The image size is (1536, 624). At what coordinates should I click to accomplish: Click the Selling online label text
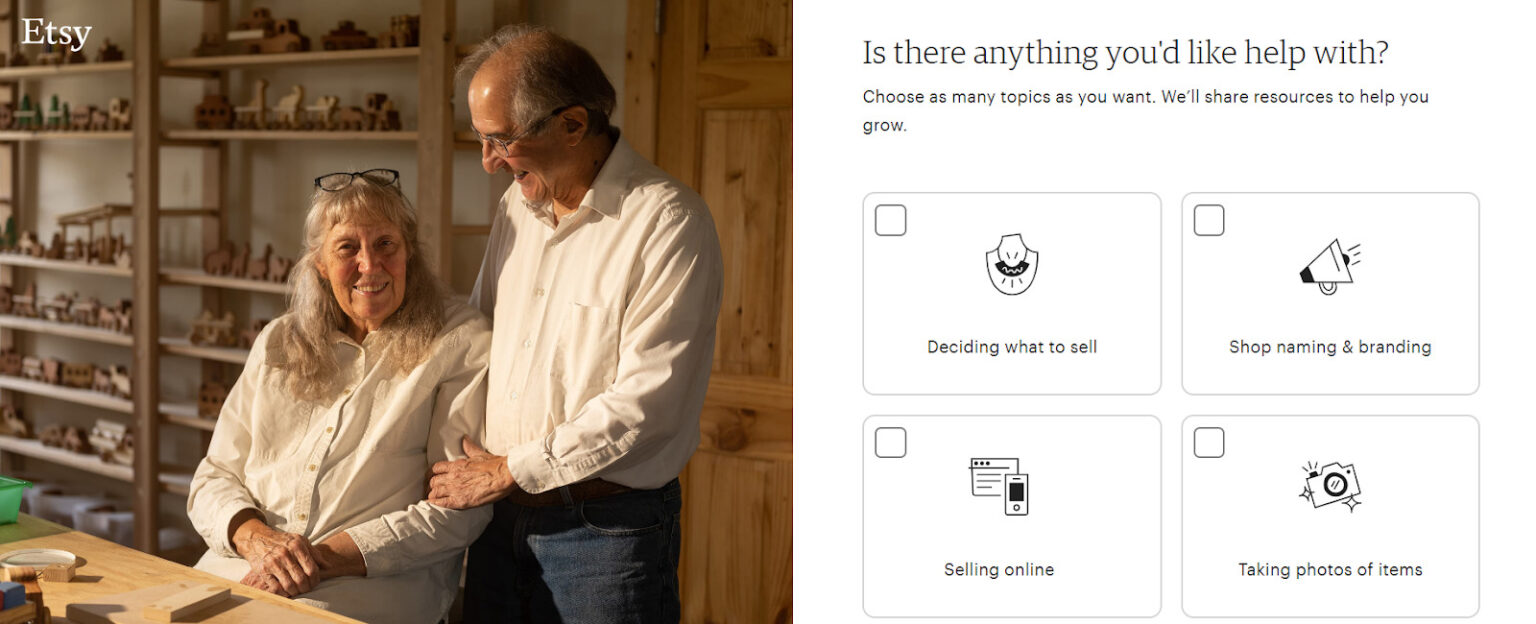point(997,569)
